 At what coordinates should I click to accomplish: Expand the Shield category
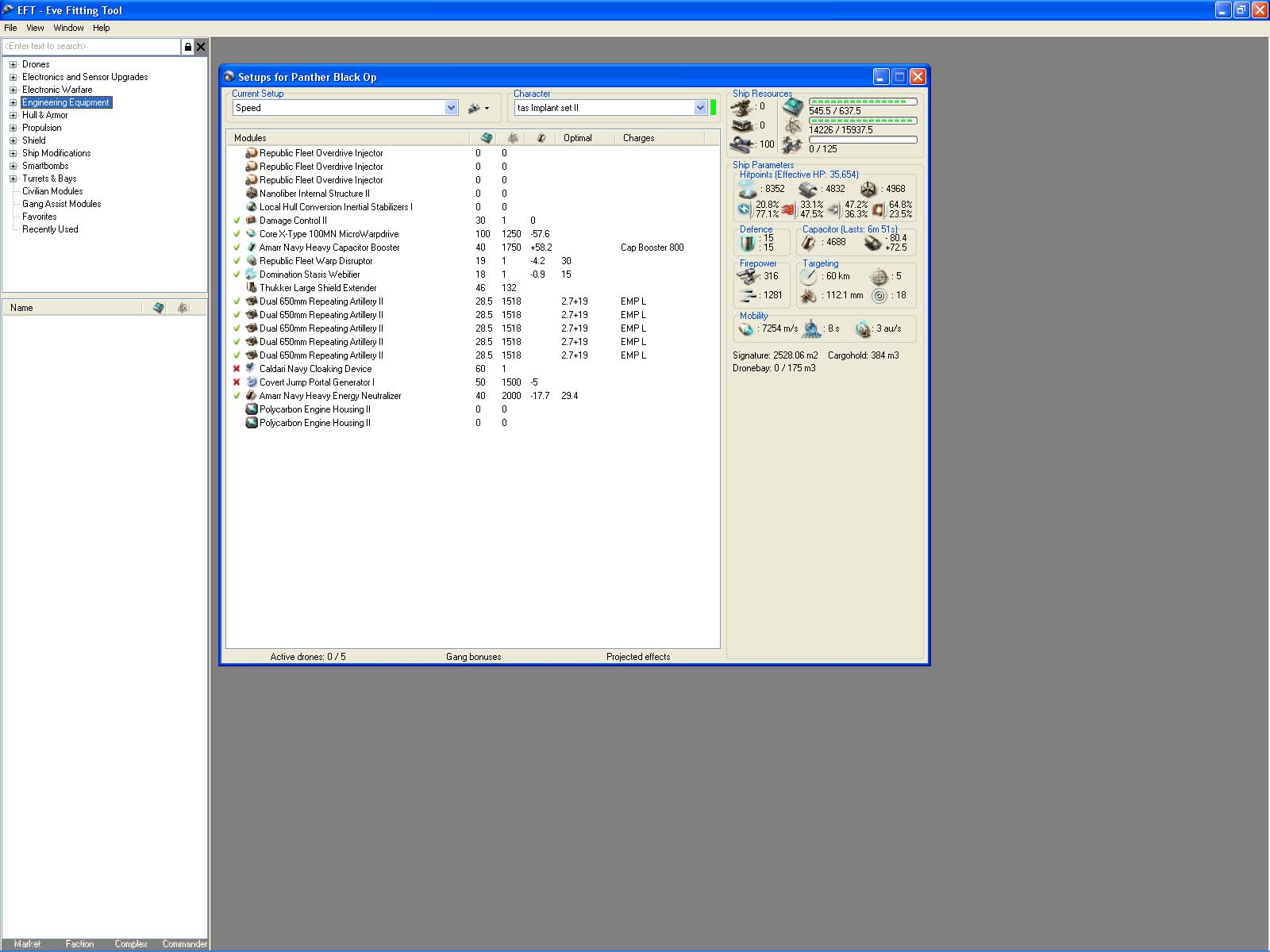(13, 140)
